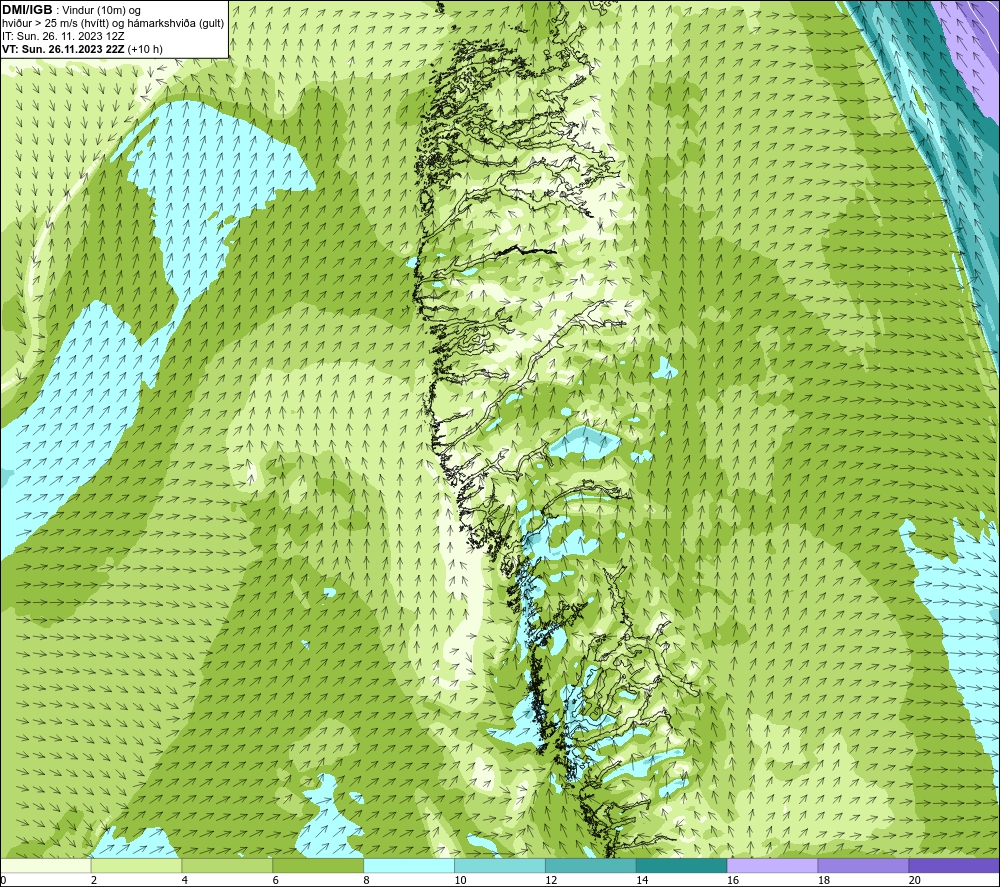The width and height of the screenshot is (1000, 887).
Task: Click the light purple 16–18 m/s legend swatch
Action: 772,866
